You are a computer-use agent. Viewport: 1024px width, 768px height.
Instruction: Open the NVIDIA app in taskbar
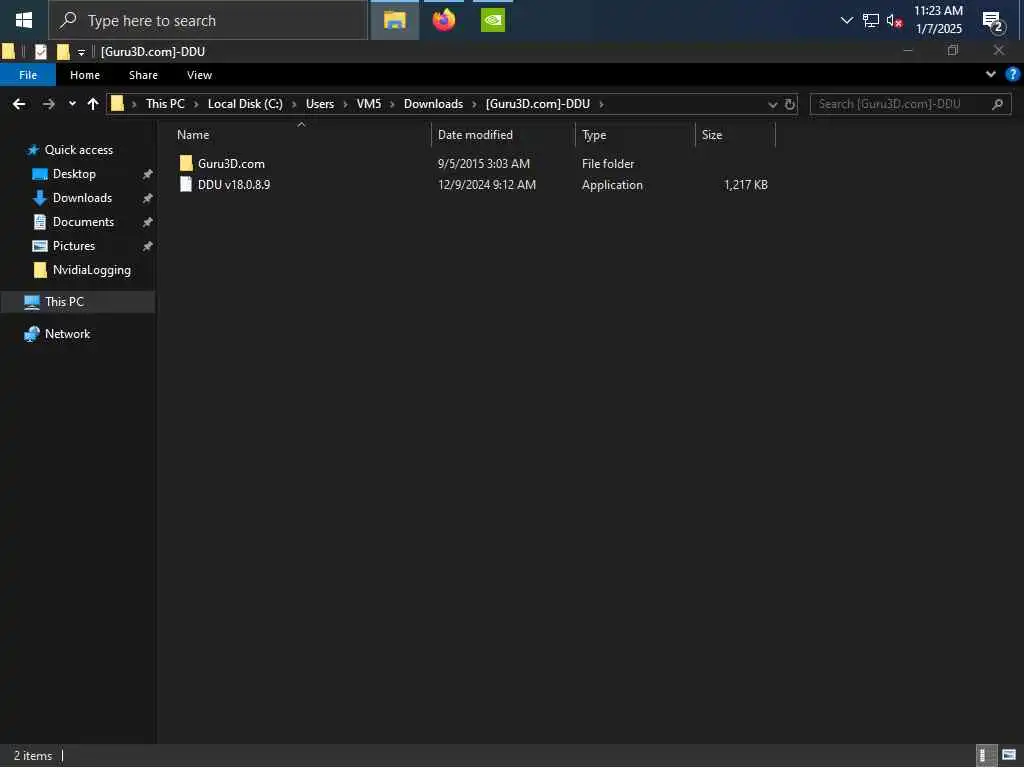492,20
